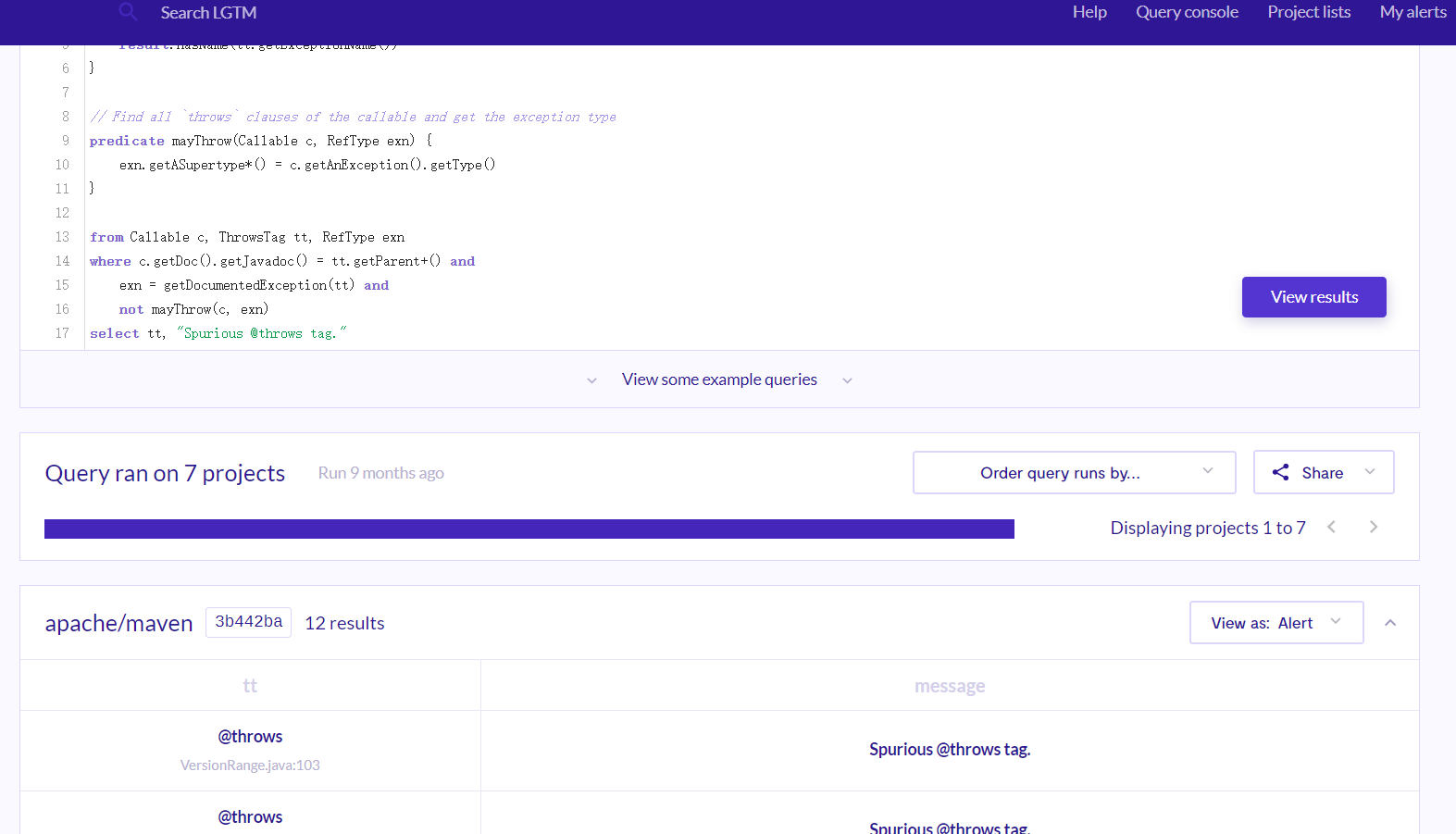Click the search magnifier icon

pos(128,12)
